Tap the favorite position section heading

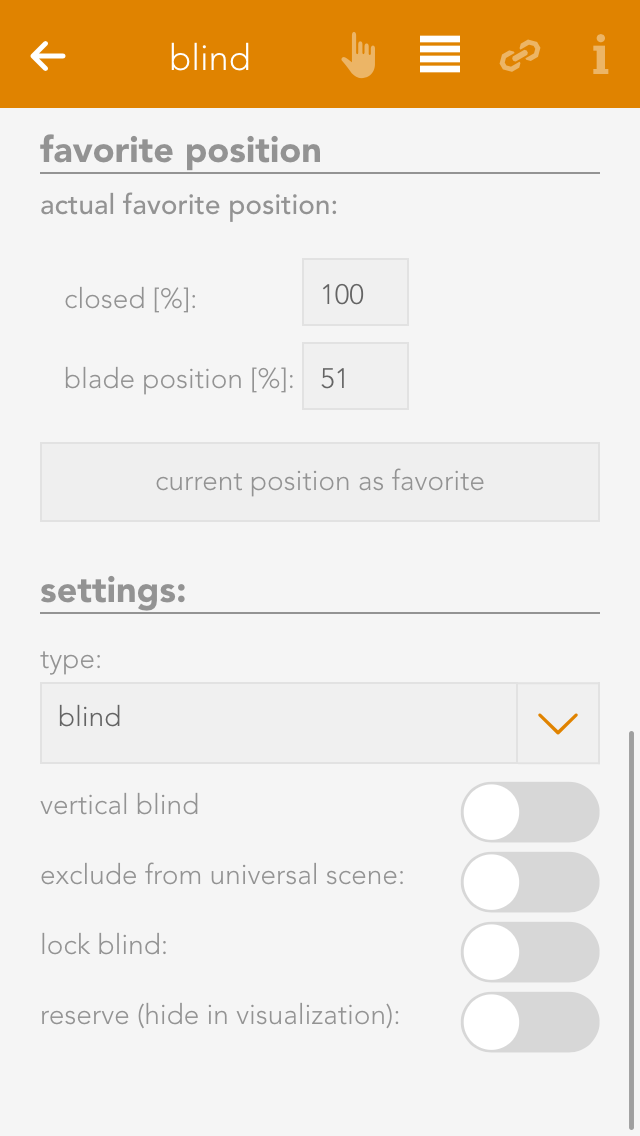(181, 151)
